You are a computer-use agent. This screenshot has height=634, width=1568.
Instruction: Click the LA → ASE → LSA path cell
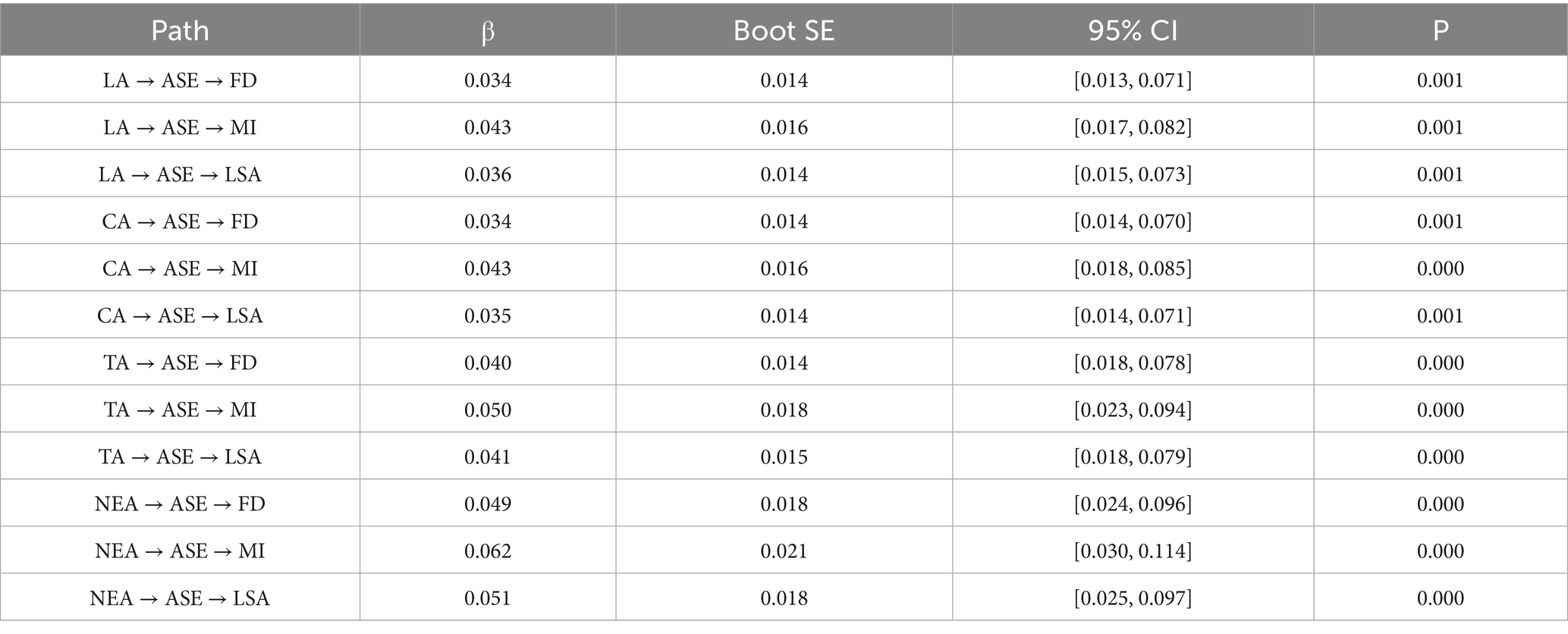point(180,174)
